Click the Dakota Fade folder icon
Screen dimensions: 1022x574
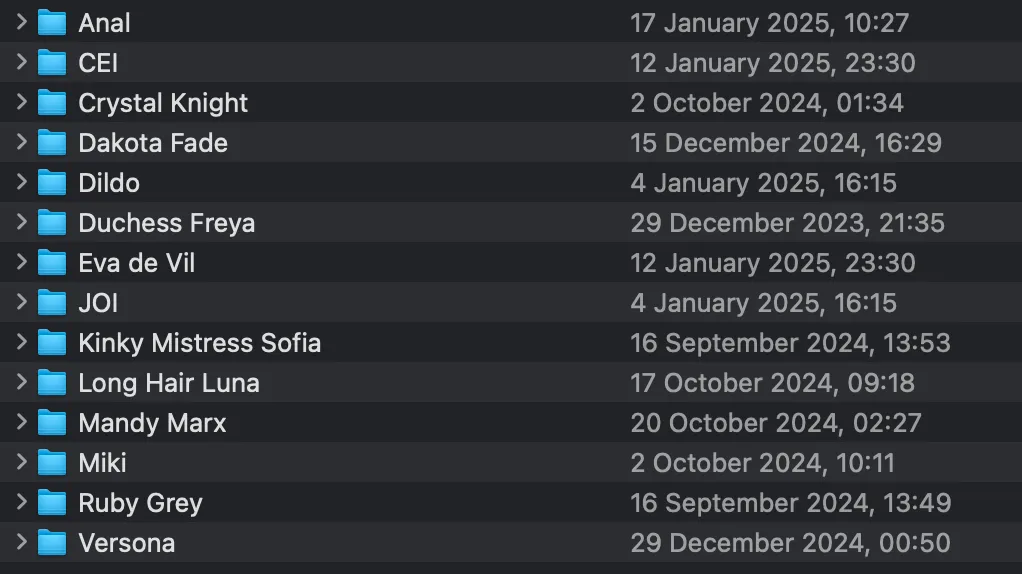click(52, 143)
